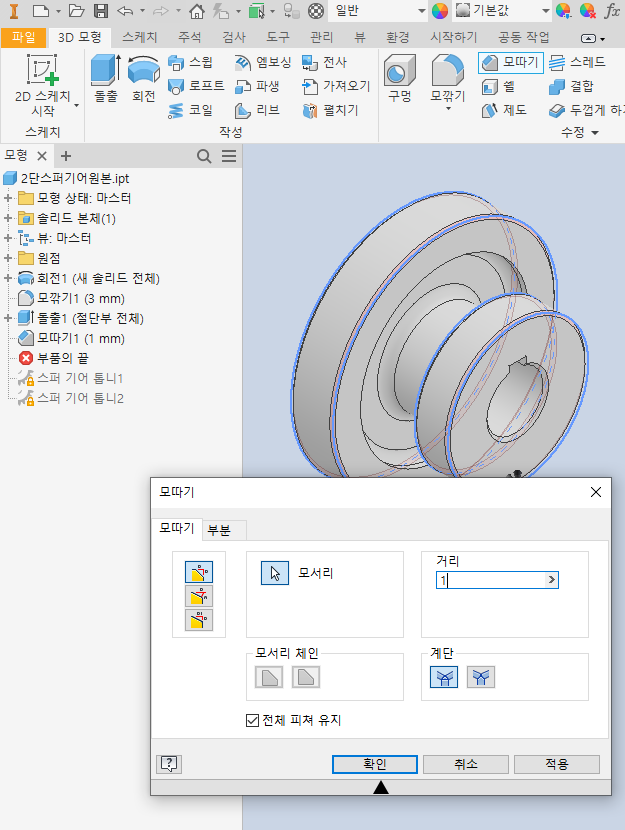Select the Import (가져오기) tool
Screen dimensions: 625x830
pos(336,86)
